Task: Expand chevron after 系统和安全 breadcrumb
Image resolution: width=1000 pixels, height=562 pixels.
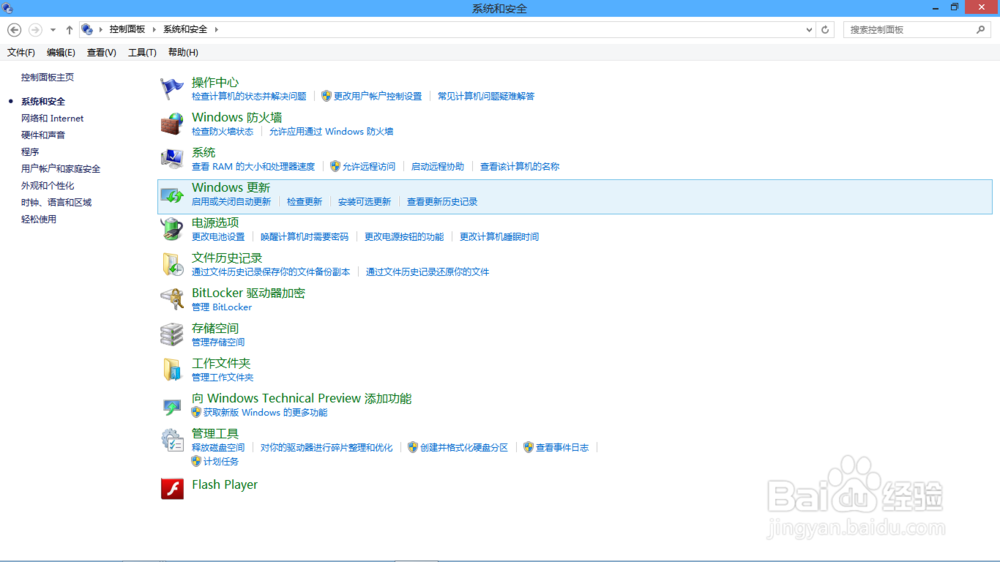Action: click(216, 29)
